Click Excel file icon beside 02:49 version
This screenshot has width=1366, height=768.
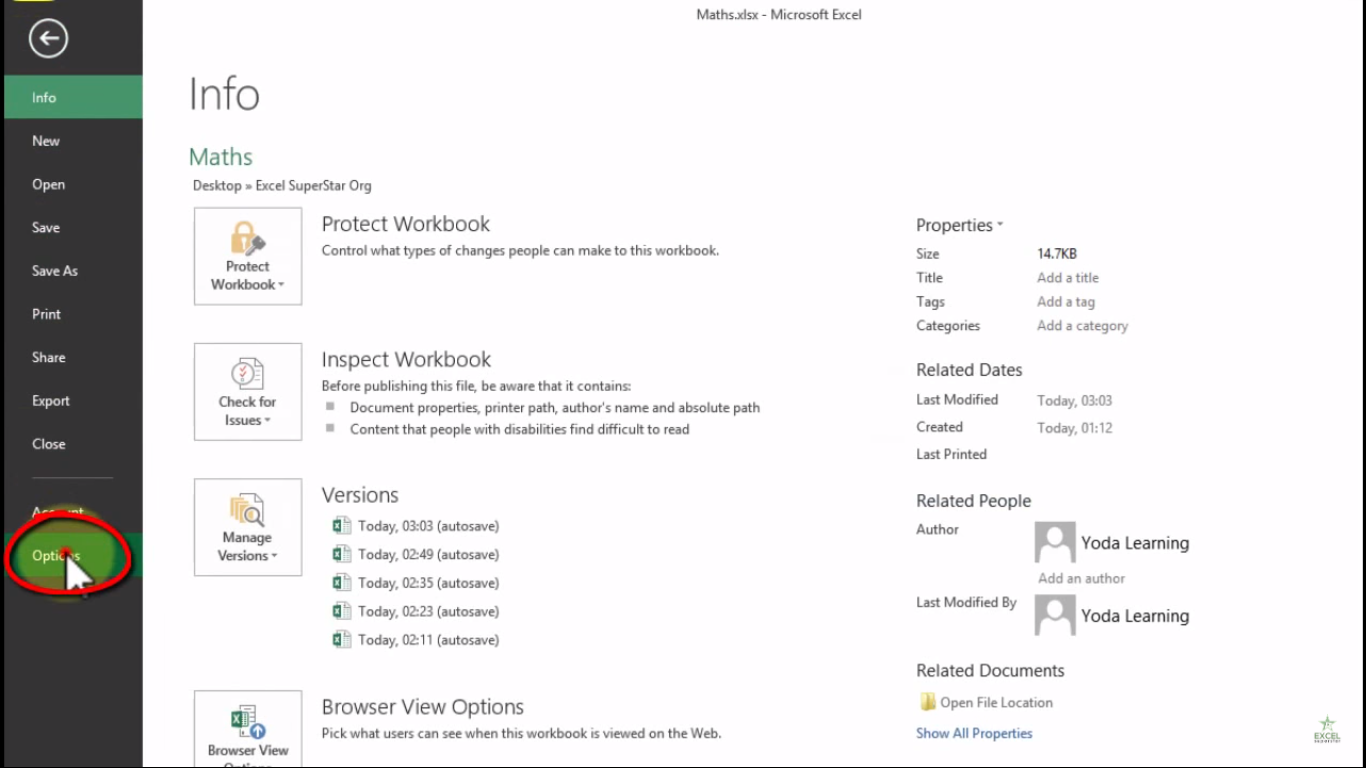click(x=342, y=553)
